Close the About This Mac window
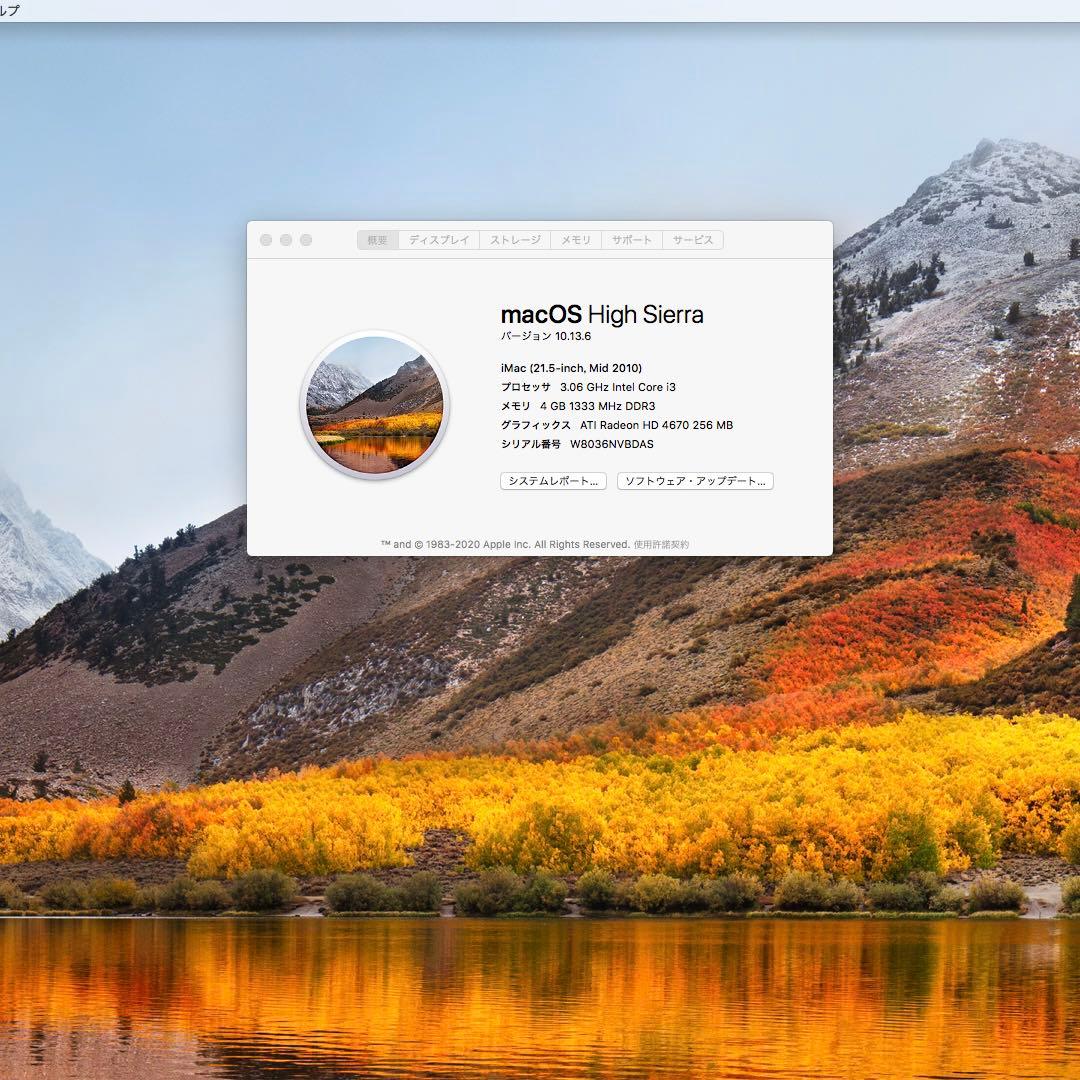1080x1080 pixels. pos(266,240)
